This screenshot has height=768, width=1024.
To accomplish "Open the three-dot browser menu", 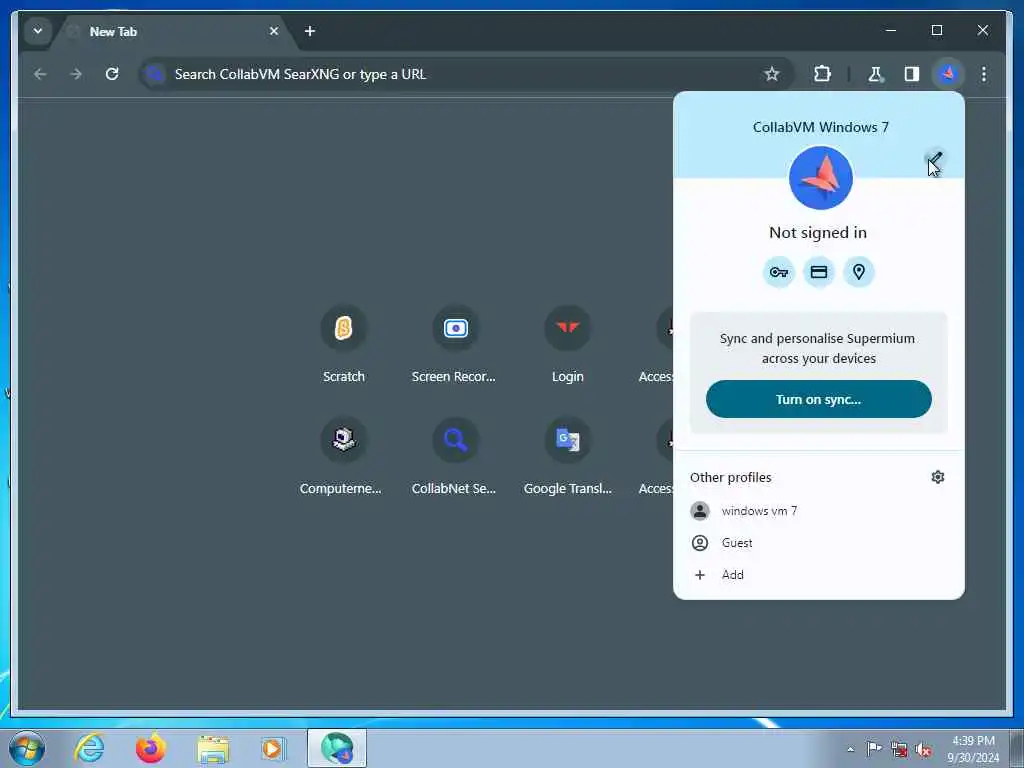I will (x=984, y=74).
